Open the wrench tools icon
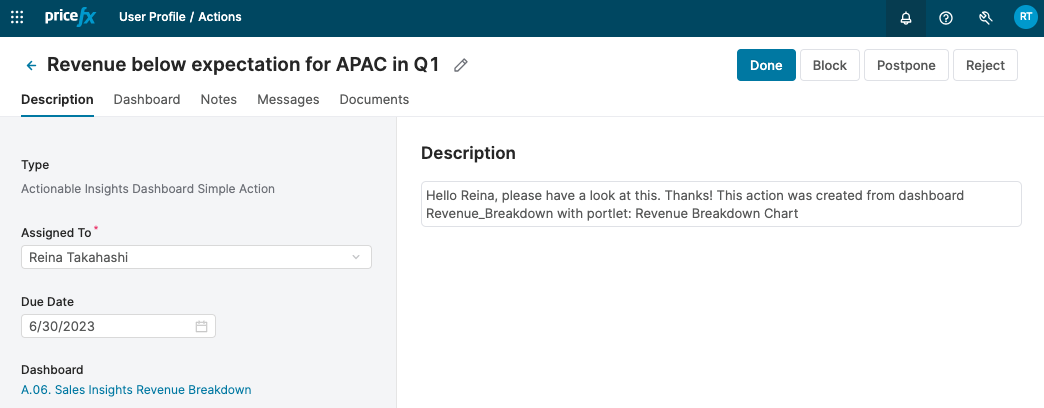Viewport: 1044px width, 408px height. 985,18
